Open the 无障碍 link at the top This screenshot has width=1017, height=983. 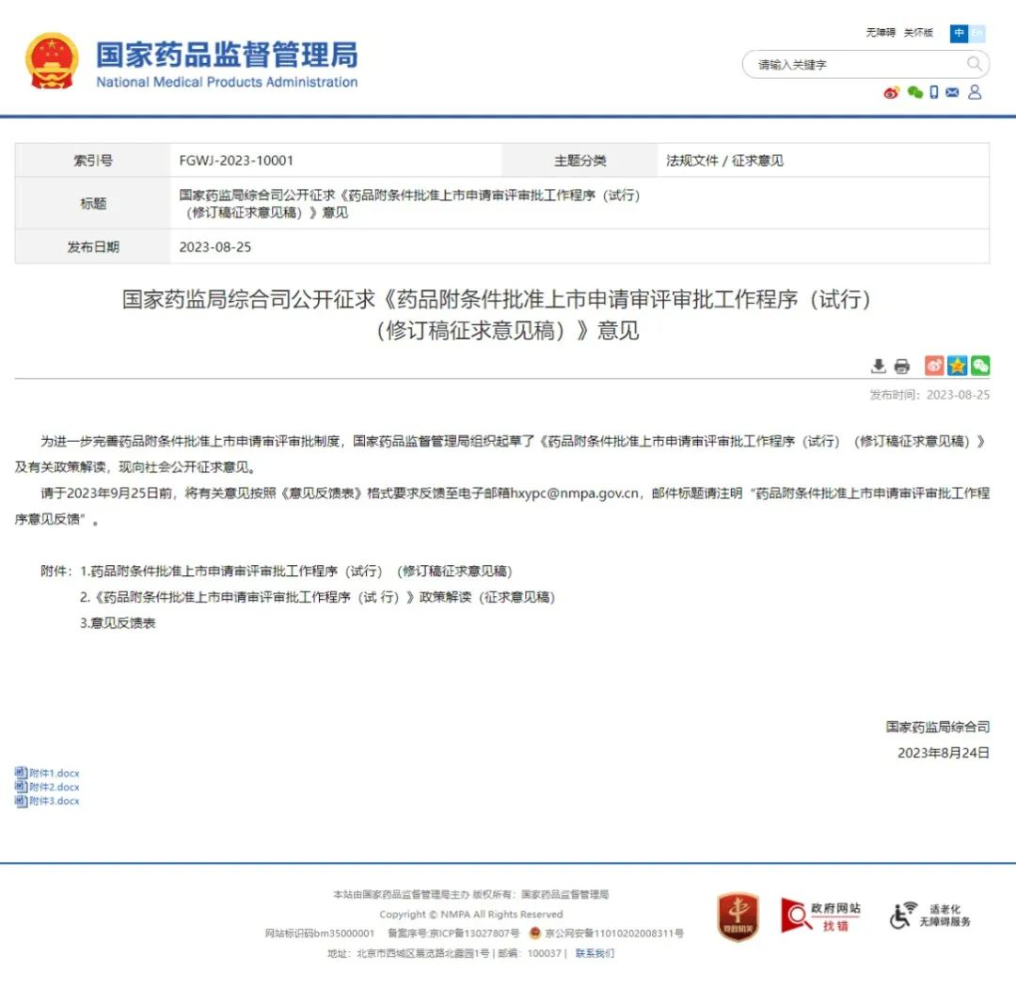(x=880, y=32)
